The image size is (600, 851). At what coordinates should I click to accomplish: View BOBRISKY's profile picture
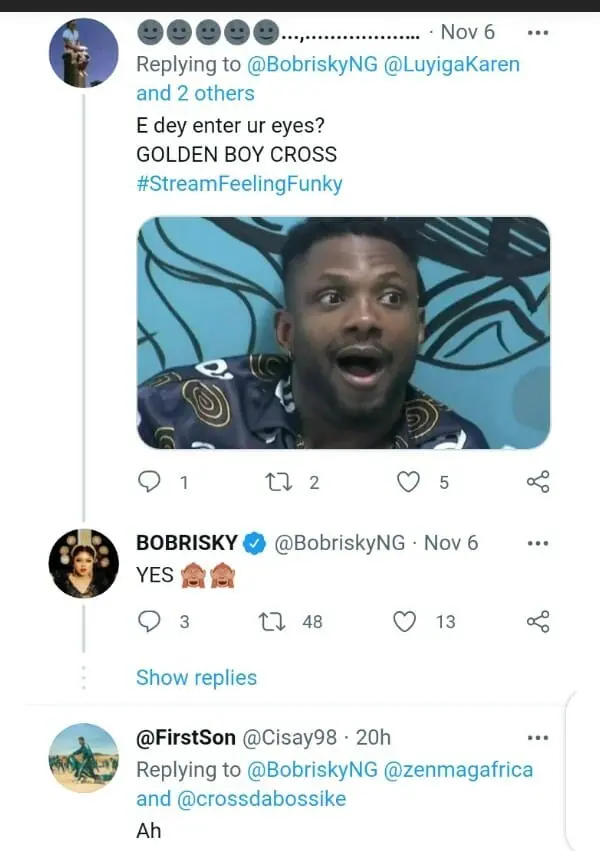coord(84,564)
